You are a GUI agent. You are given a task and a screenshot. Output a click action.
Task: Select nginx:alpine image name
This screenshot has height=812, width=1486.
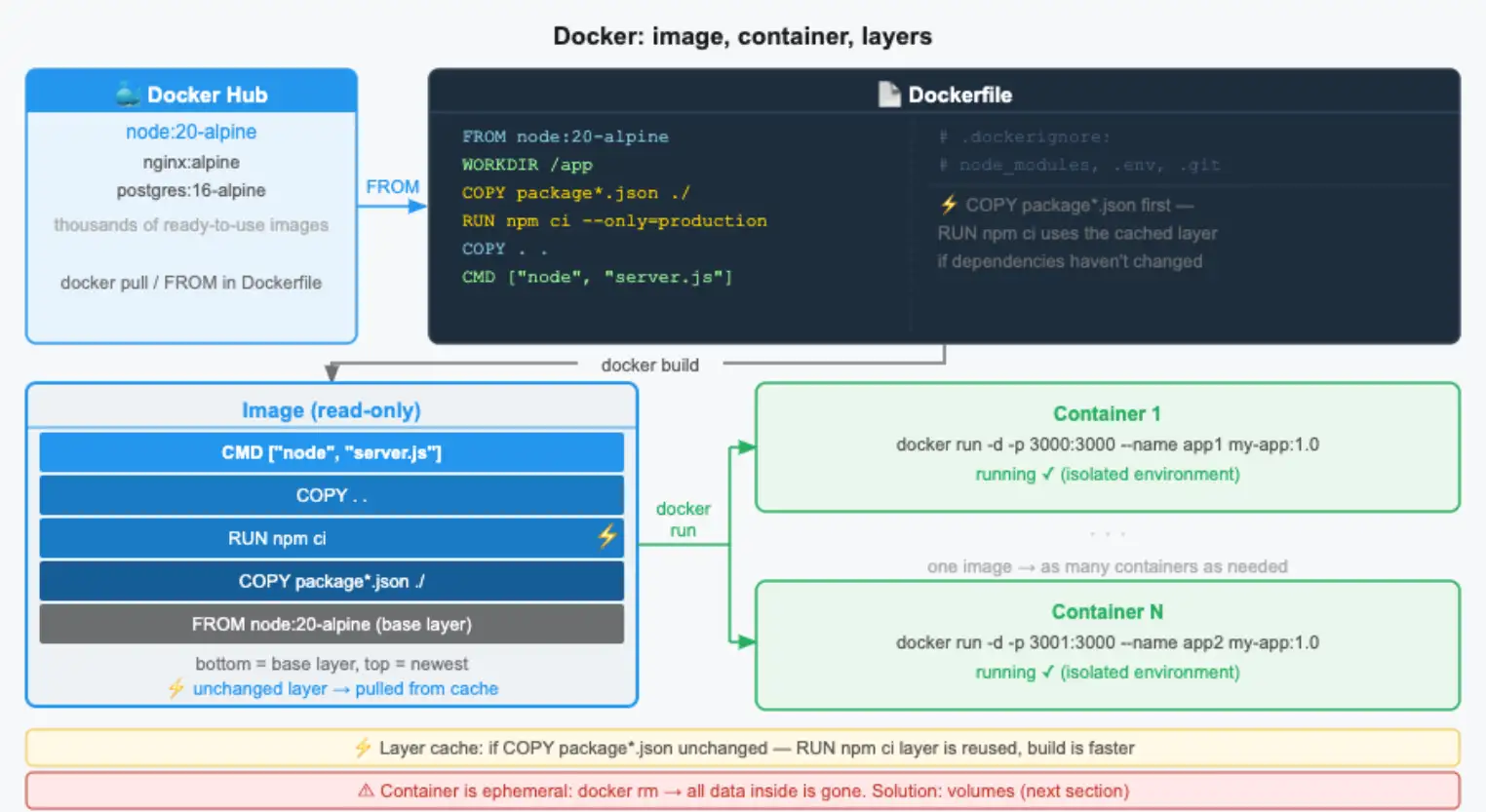(x=191, y=162)
